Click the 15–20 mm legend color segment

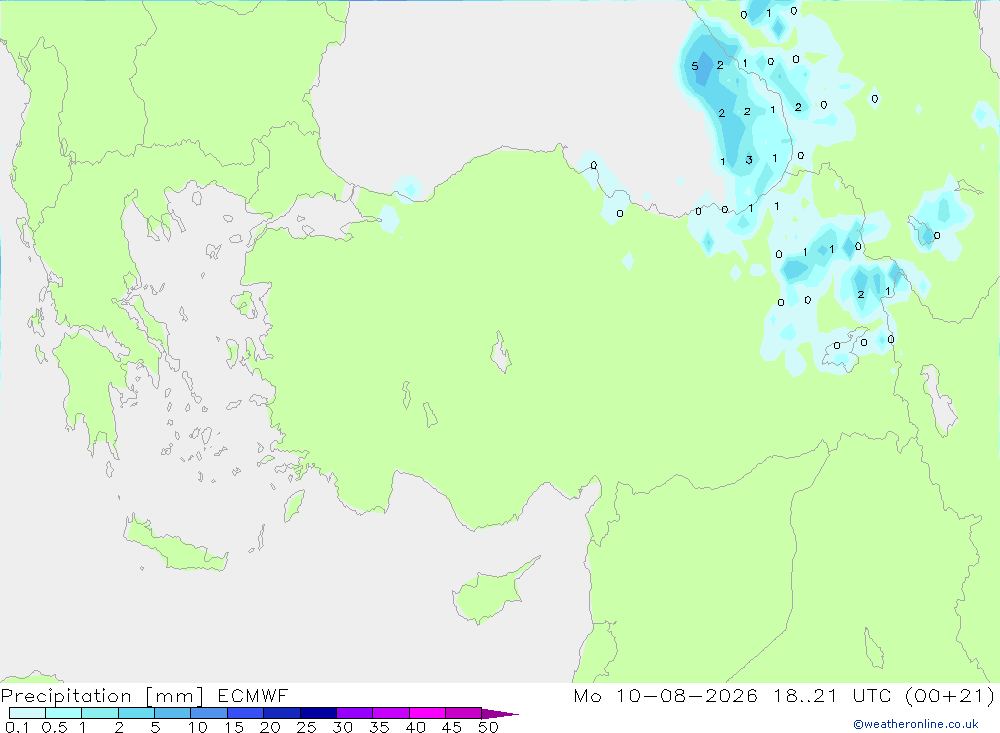pos(245,713)
